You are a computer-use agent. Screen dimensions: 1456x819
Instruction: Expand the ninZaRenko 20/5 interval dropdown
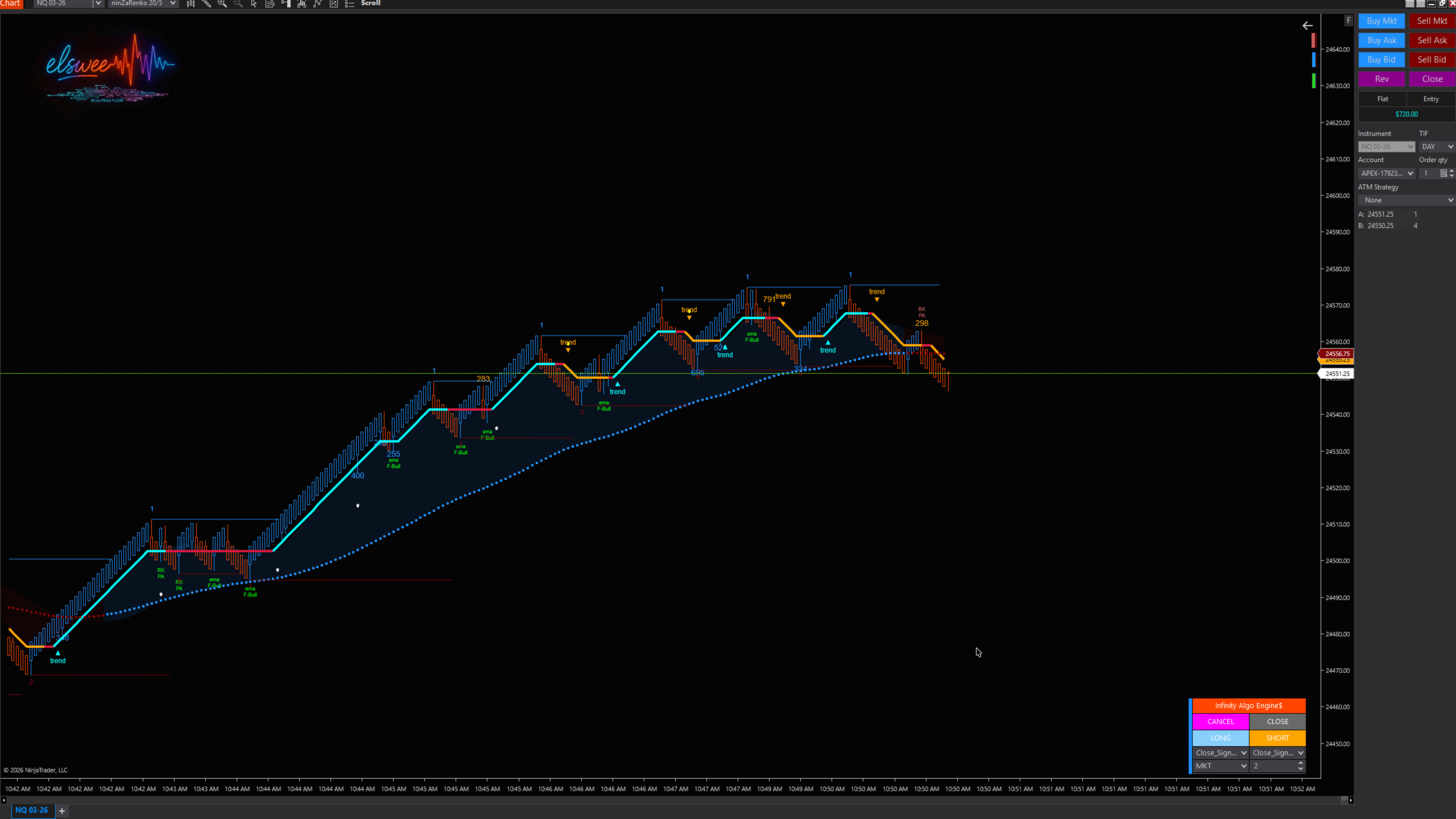point(173,3)
